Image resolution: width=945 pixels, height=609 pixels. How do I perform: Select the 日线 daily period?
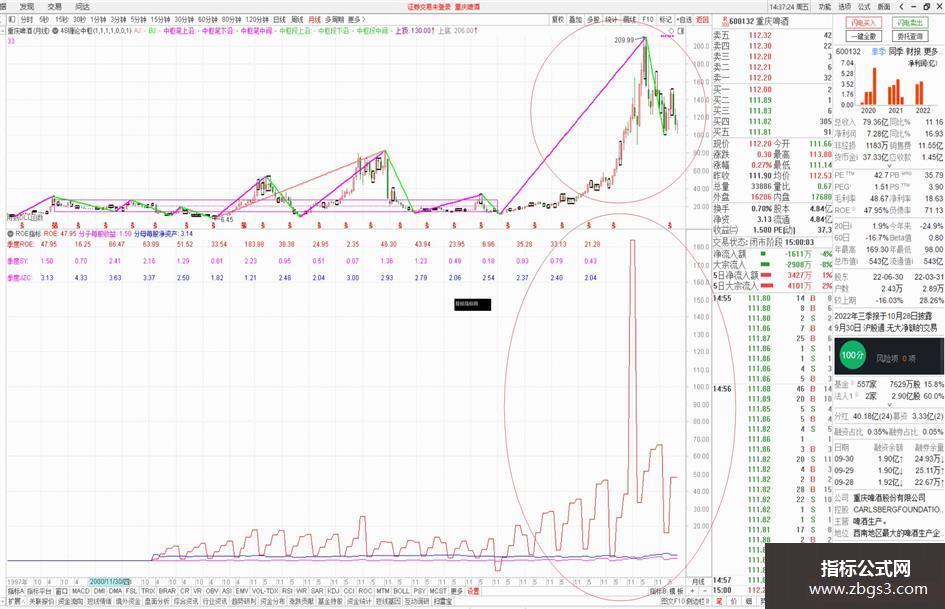[279, 20]
